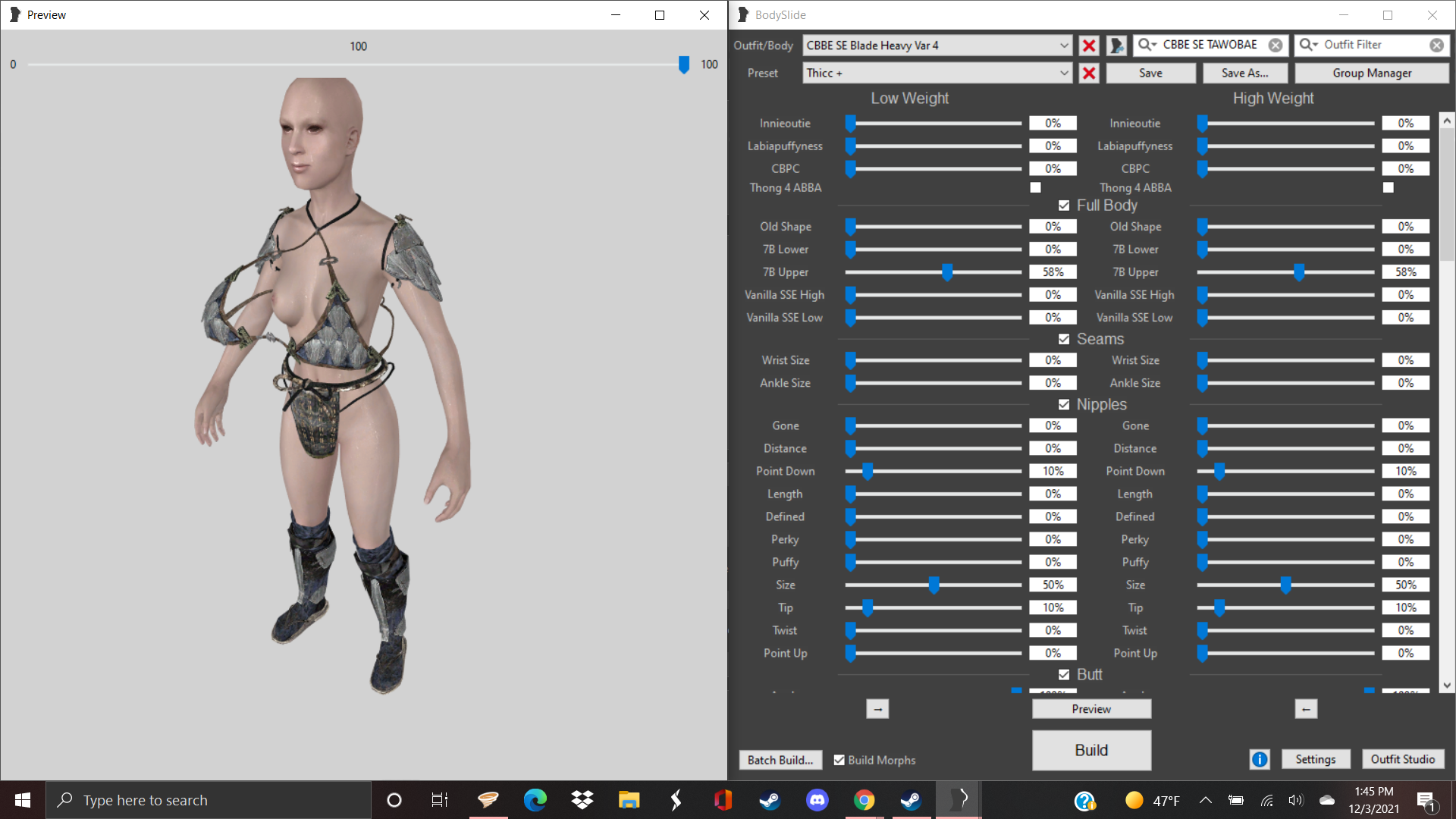Click the large Build button
The height and width of the screenshot is (819, 1456).
tap(1091, 750)
